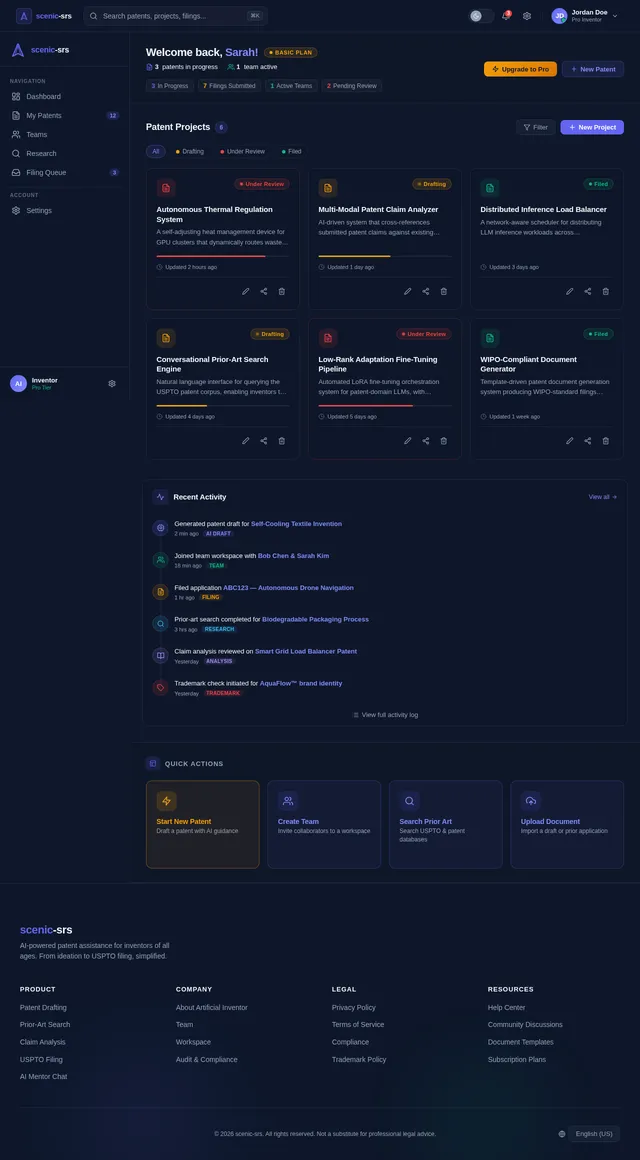Select the Search Prior Art quick action
The image size is (640, 1160).
click(445, 824)
